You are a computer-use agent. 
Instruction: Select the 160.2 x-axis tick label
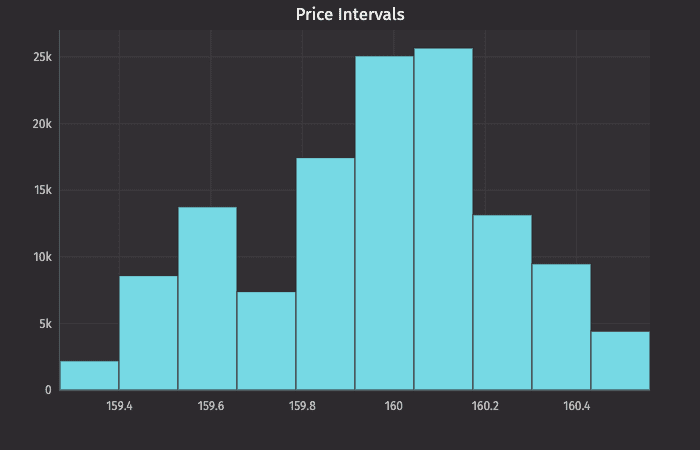tap(485, 406)
